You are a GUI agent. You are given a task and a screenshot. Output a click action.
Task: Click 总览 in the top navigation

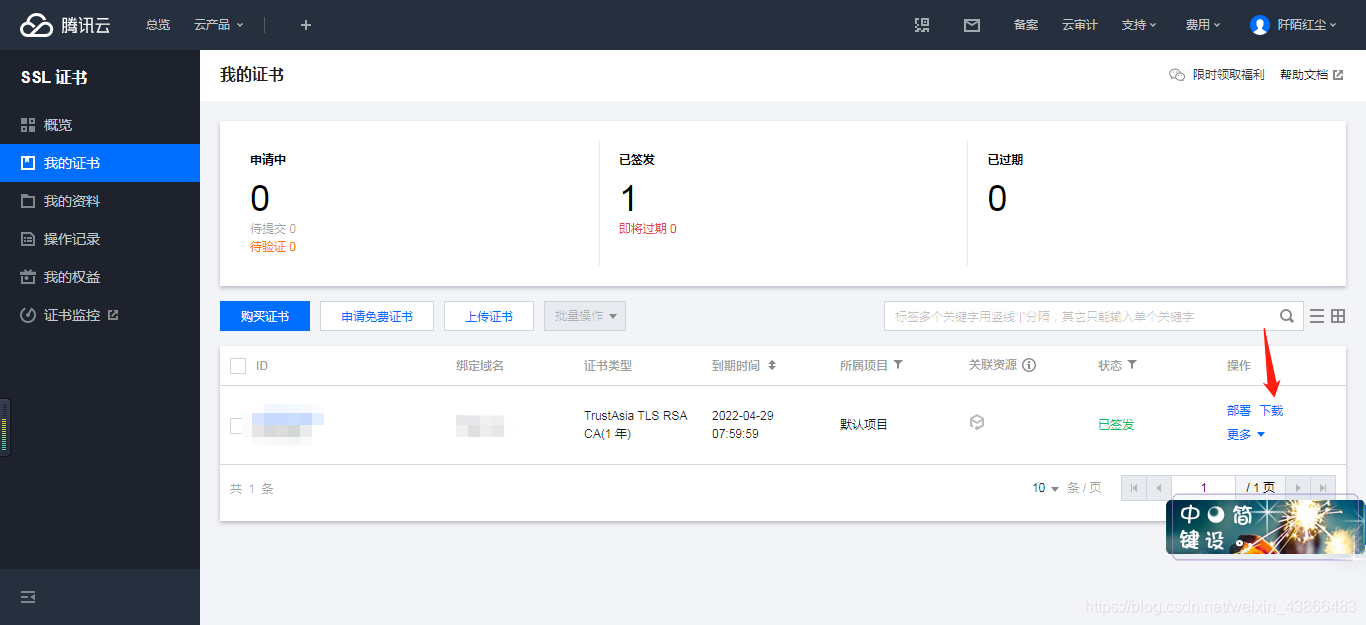point(157,25)
